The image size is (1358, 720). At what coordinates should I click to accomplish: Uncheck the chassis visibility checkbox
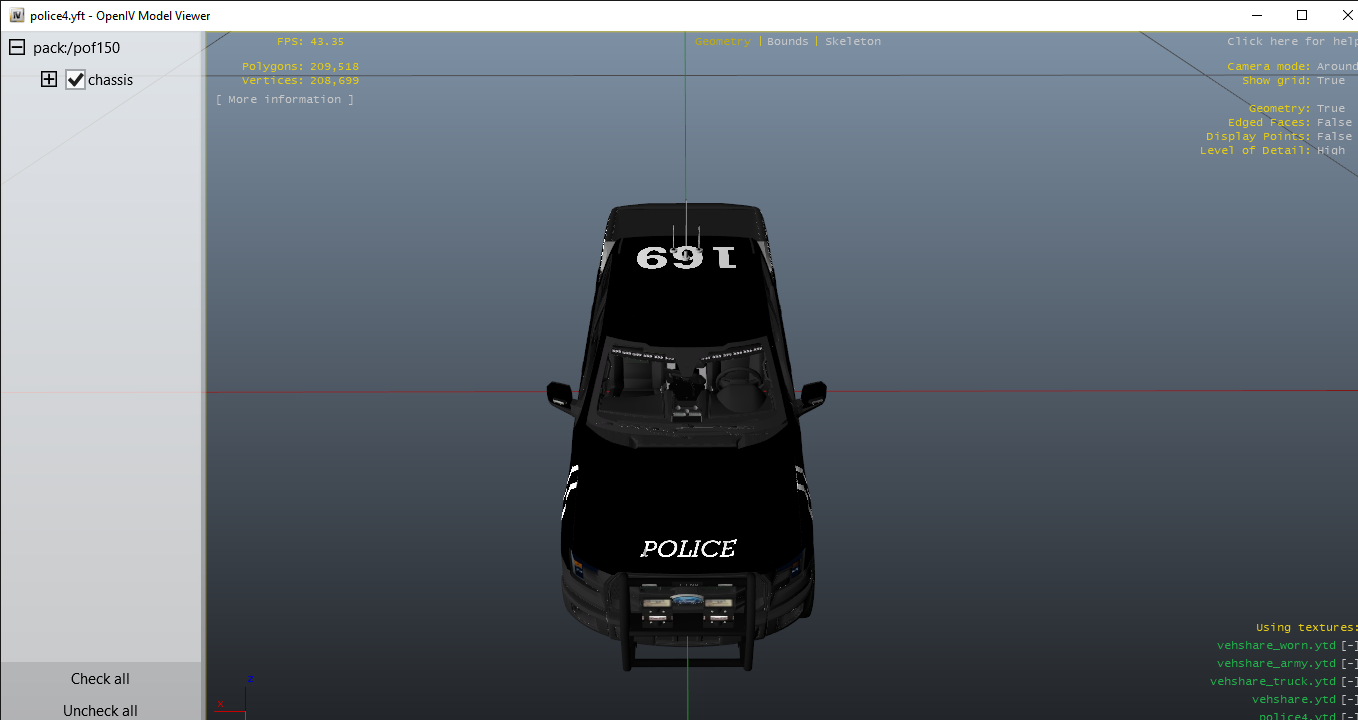(76, 80)
